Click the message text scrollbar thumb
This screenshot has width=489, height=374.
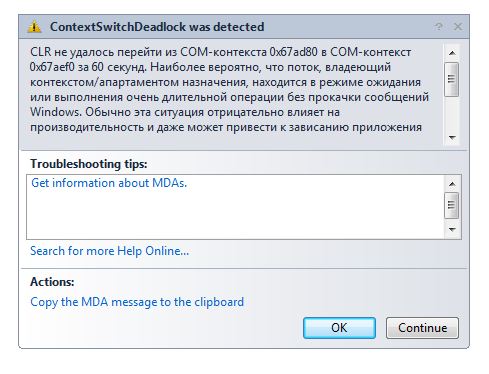click(452, 79)
